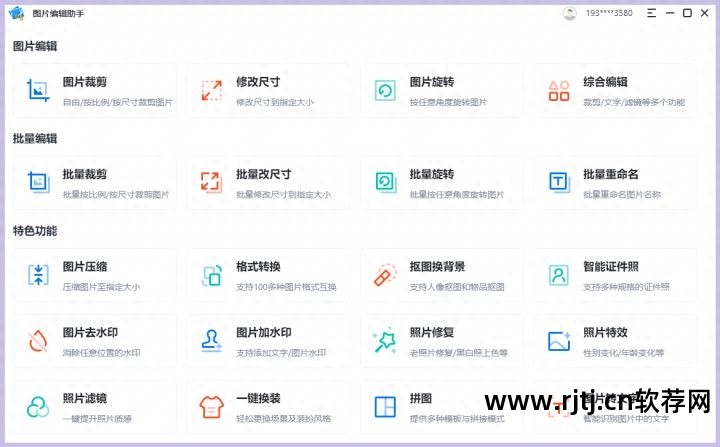Choose the 一键换装 shirt icon
The height and width of the screenshot is (447, 720).
coord(212,407)
